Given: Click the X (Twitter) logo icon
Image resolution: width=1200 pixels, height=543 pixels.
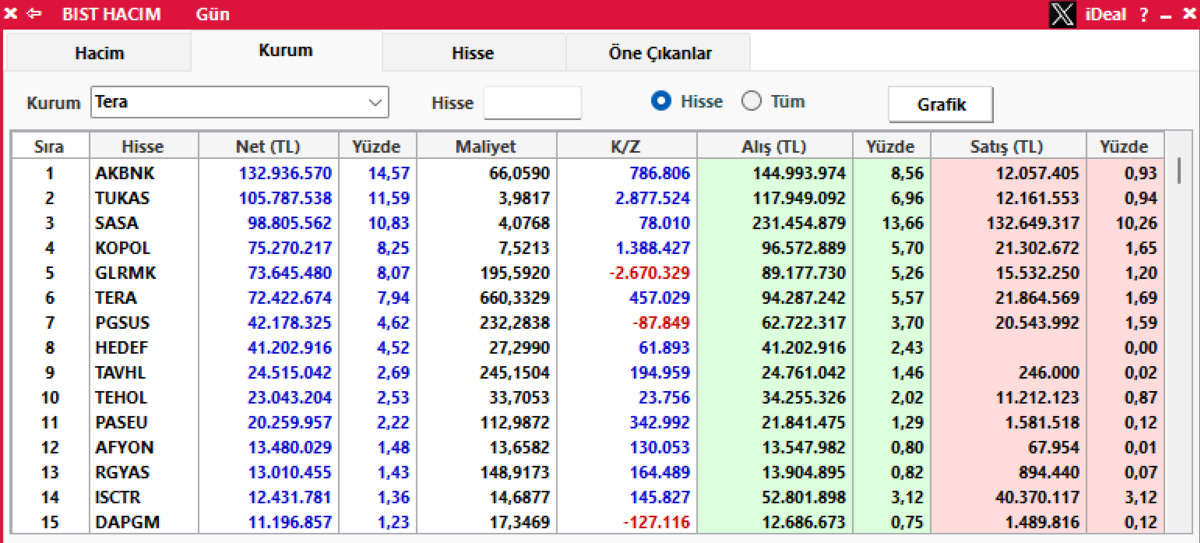Looking at the screenshot, I should click(x=1063, y=14).
